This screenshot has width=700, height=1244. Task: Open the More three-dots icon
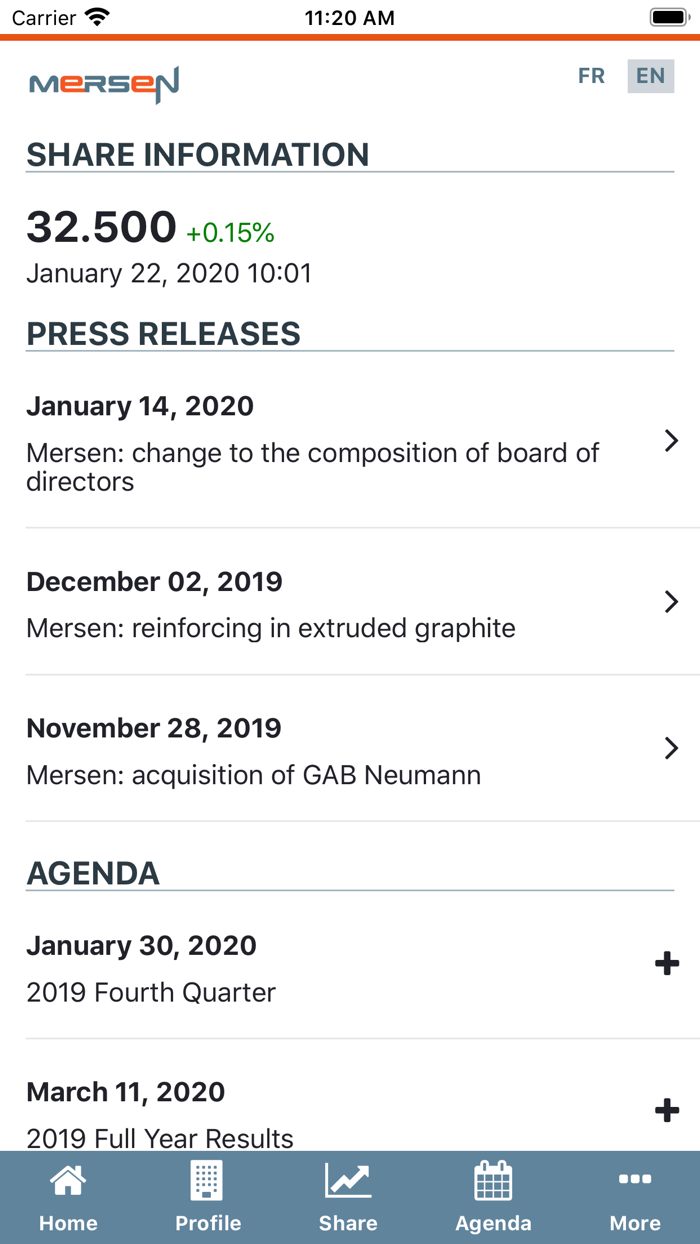pyautogui.click(x=635, y=1180)
